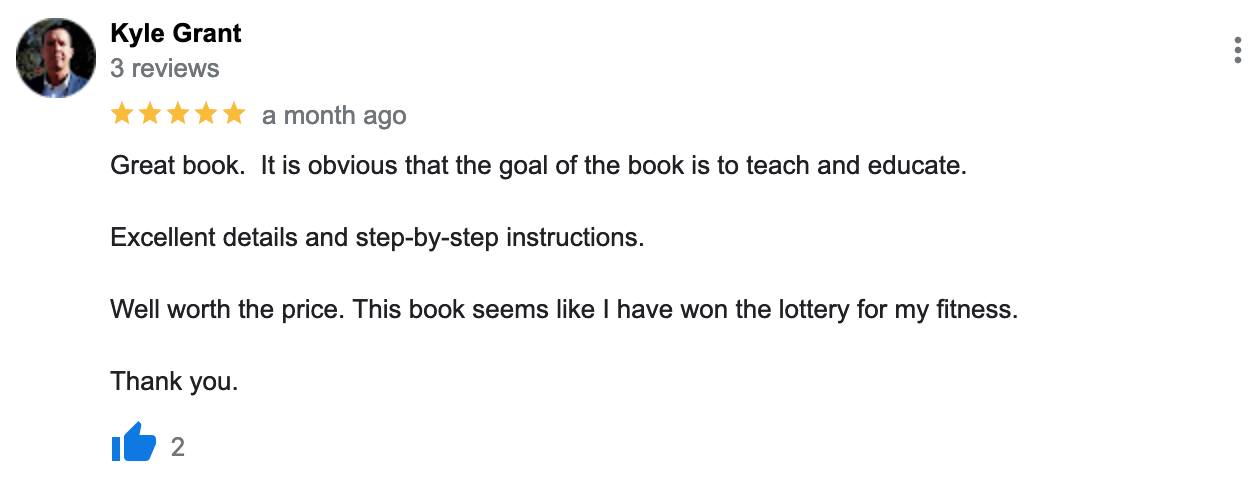Click the "Excellent details and step-by-step instructions" line
Viewport: 1260px width, 490px height.
[x=378, y=238]
